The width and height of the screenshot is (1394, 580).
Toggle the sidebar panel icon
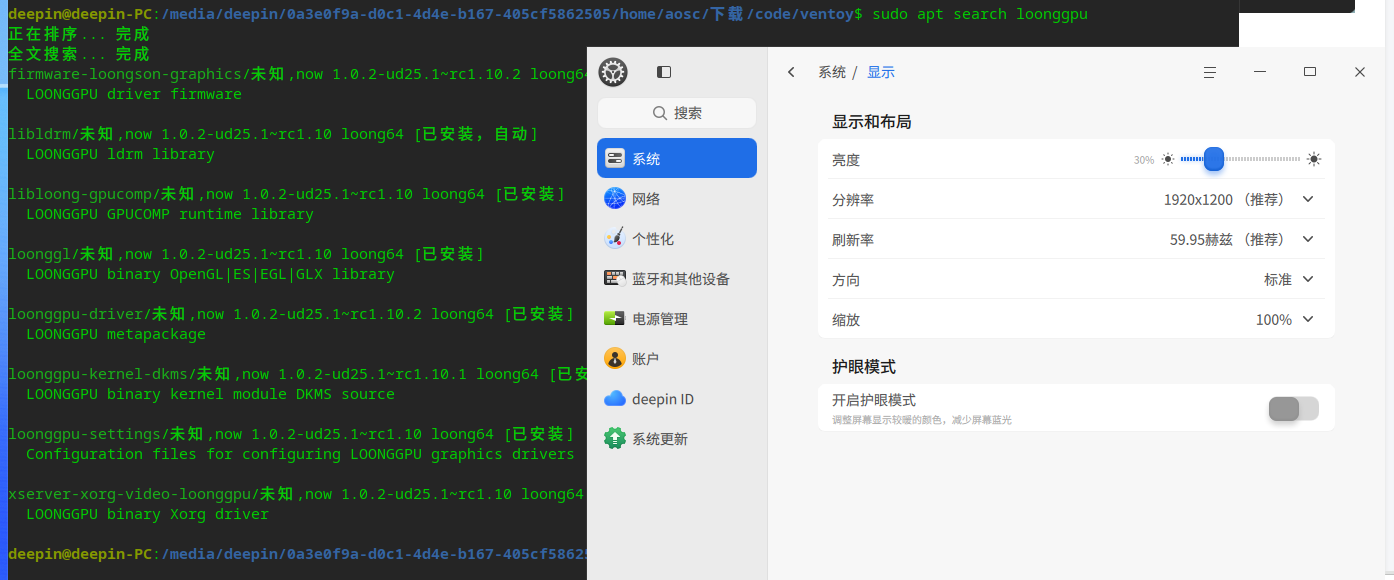(664, 72)
